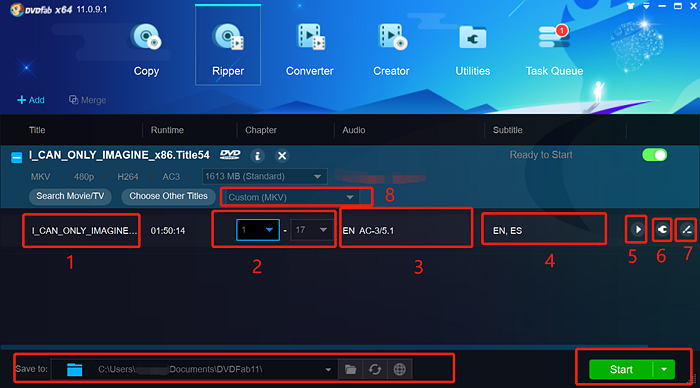
Task: Open the title bar menu arrow icon
Action: (646, 6)
